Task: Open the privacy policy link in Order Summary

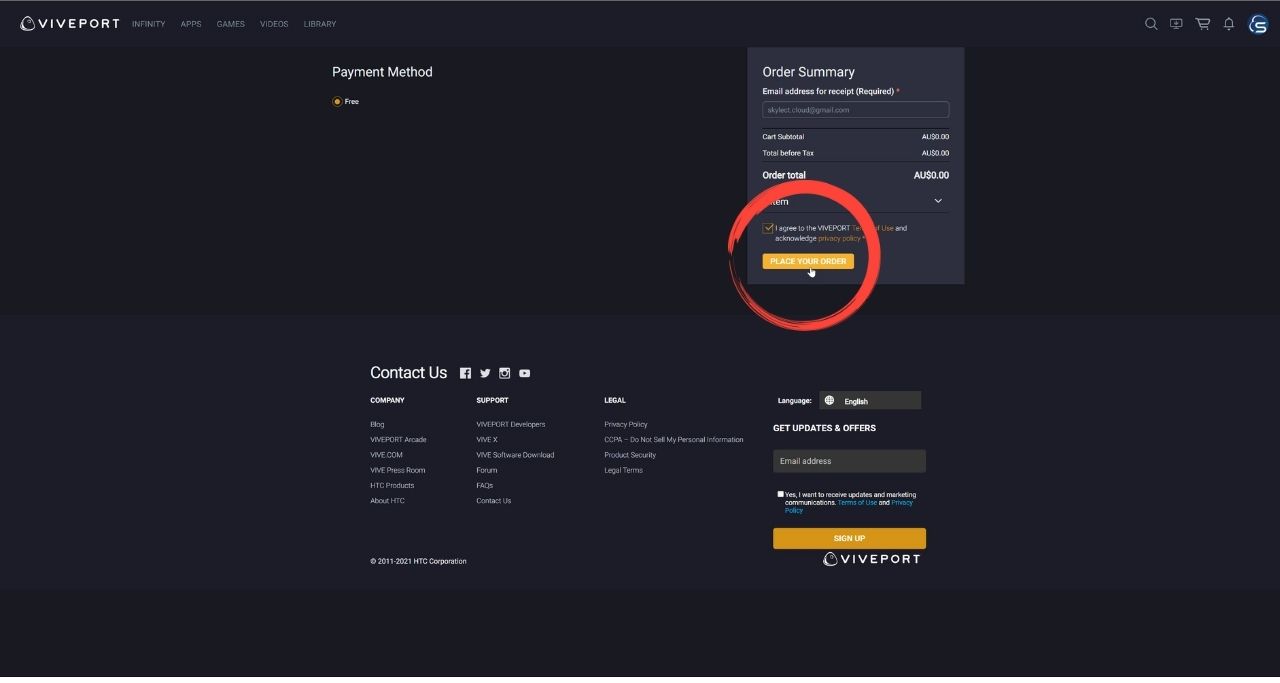Action: [x=839, y=239]
